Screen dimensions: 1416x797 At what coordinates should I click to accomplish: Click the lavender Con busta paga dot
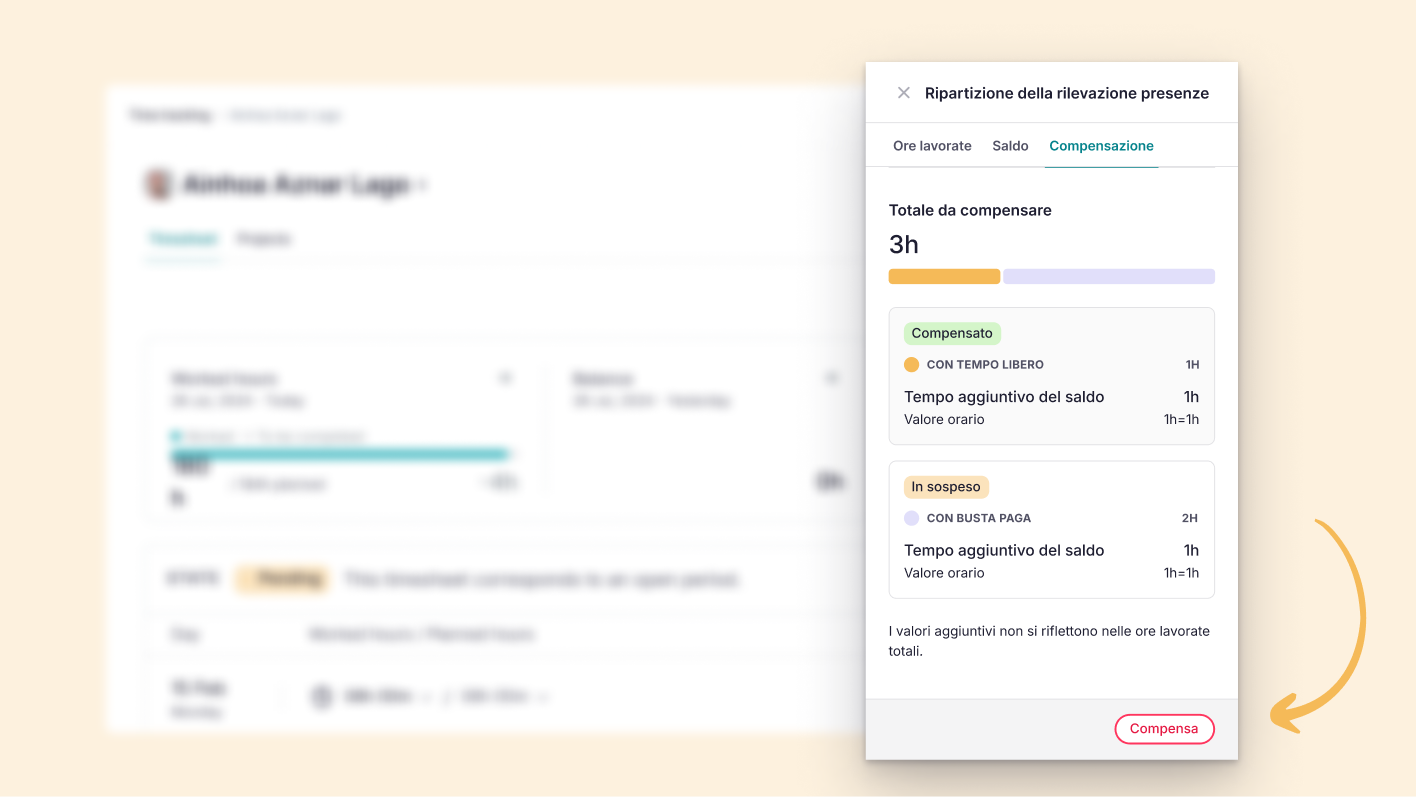point(911,518)
